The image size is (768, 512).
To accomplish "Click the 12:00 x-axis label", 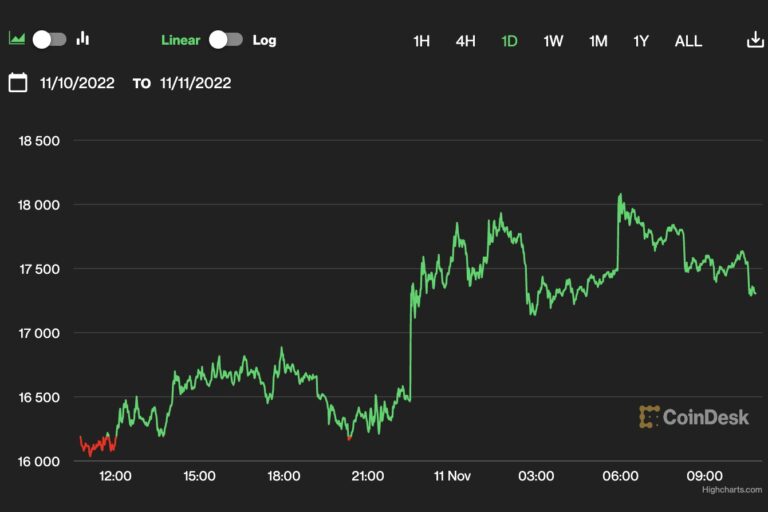I will (x=115, y=476).
